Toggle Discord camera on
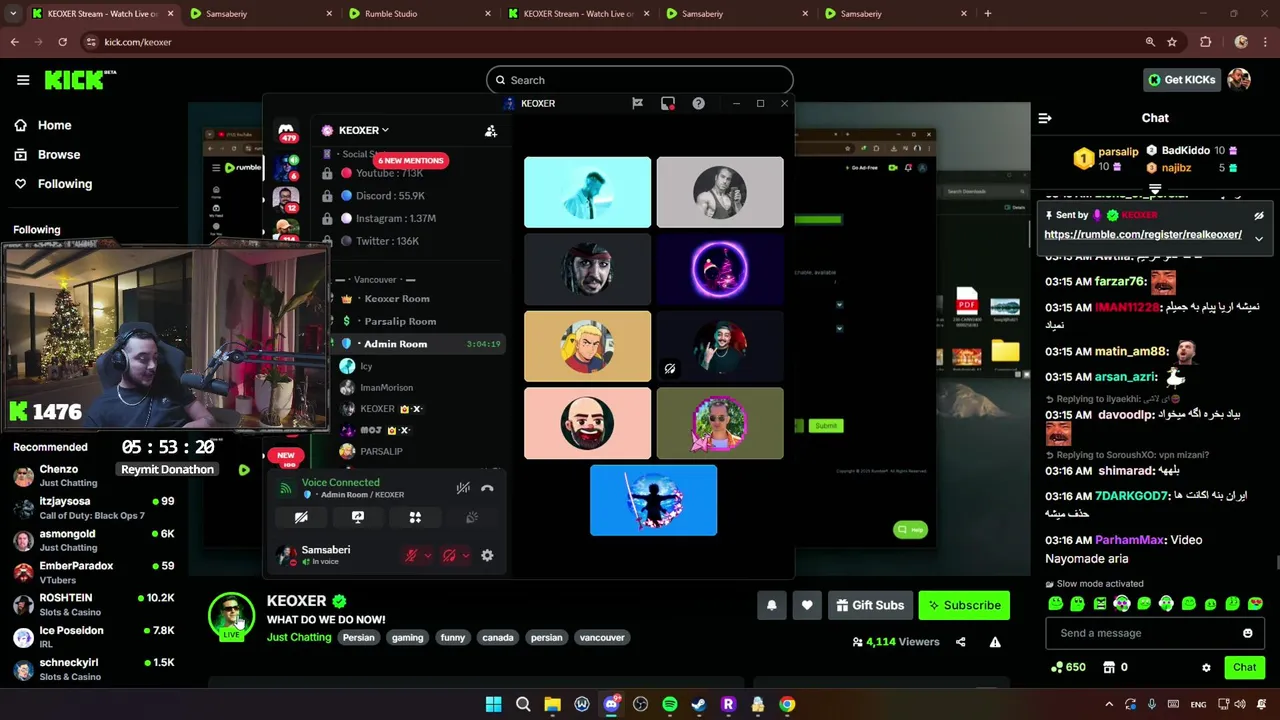Viewport: 1280px width, 720px height. [301, 517]
